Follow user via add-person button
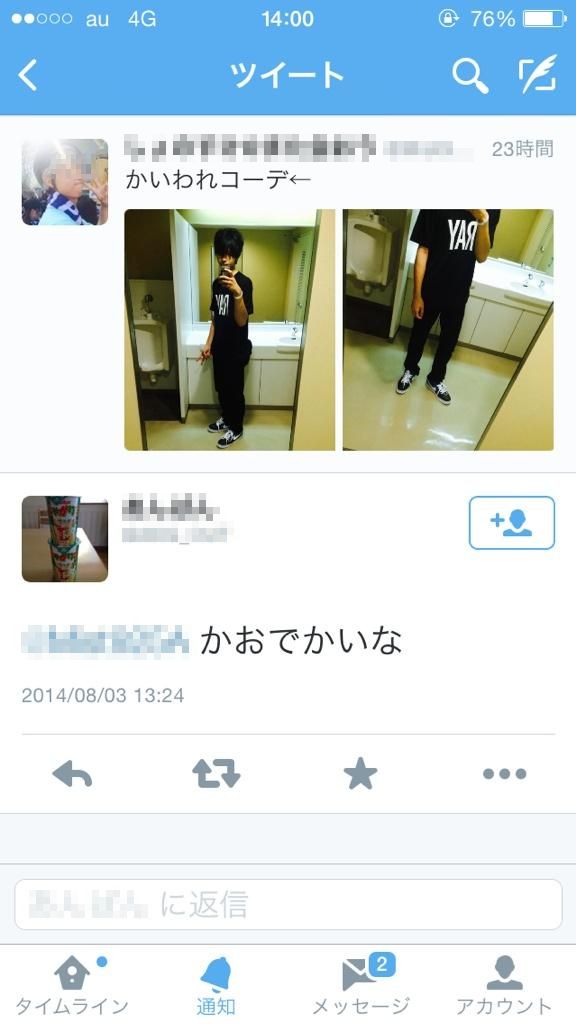576x1024 pixels. pyautogui.click(x=512, y=522)
